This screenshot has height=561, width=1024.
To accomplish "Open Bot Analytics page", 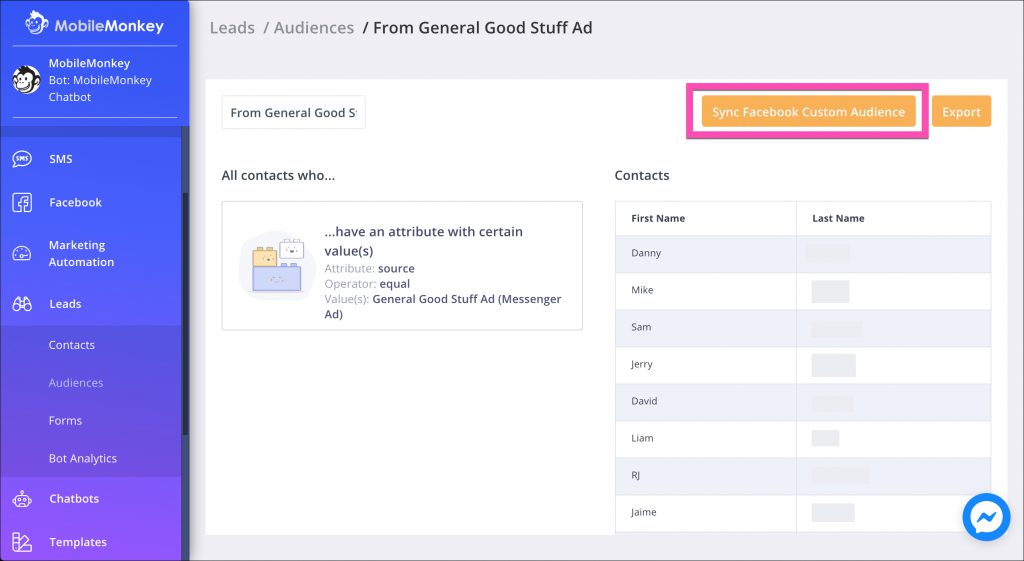I will 83,458.
